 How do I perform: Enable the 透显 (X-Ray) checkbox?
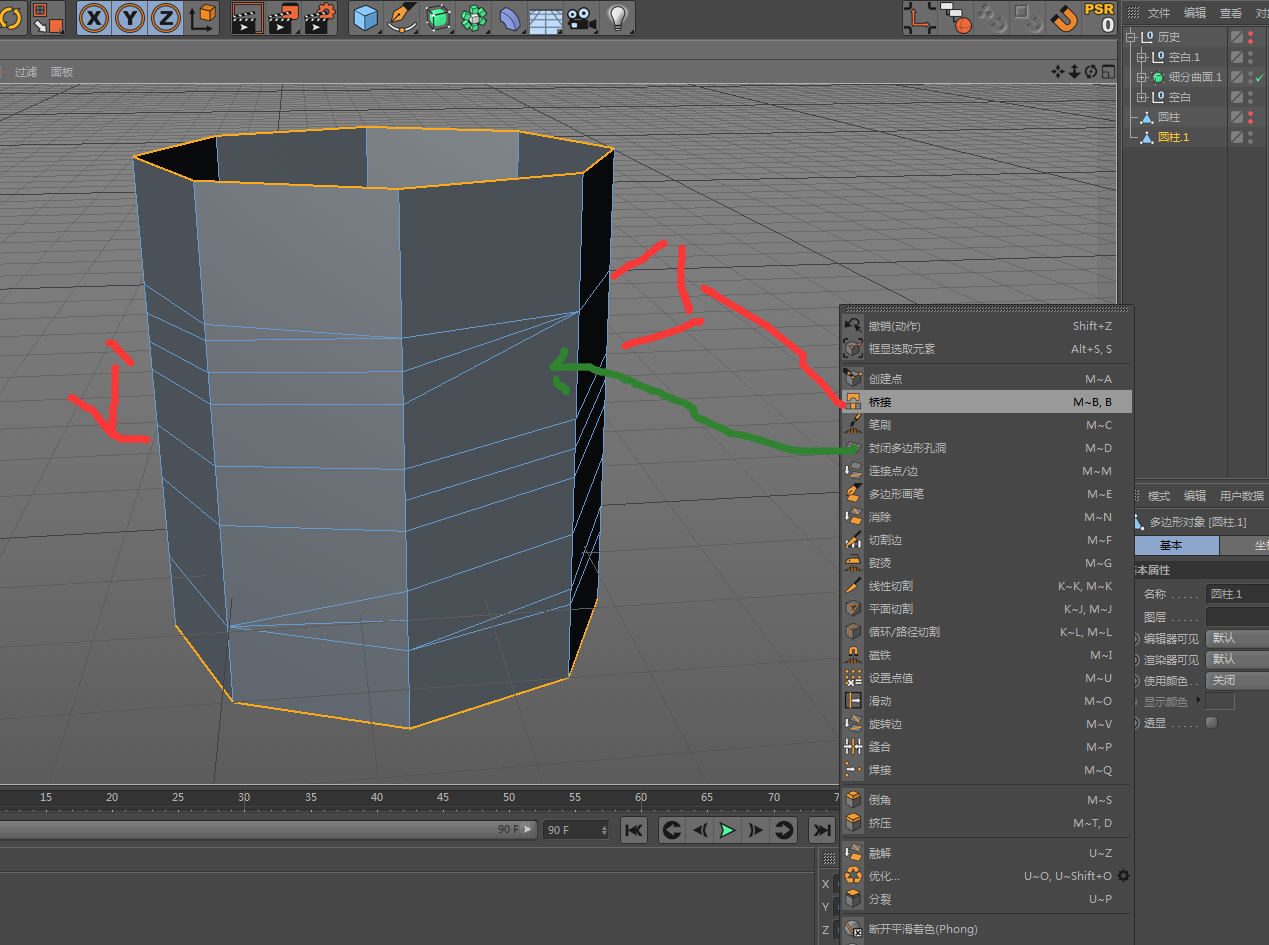[1212, 722]
